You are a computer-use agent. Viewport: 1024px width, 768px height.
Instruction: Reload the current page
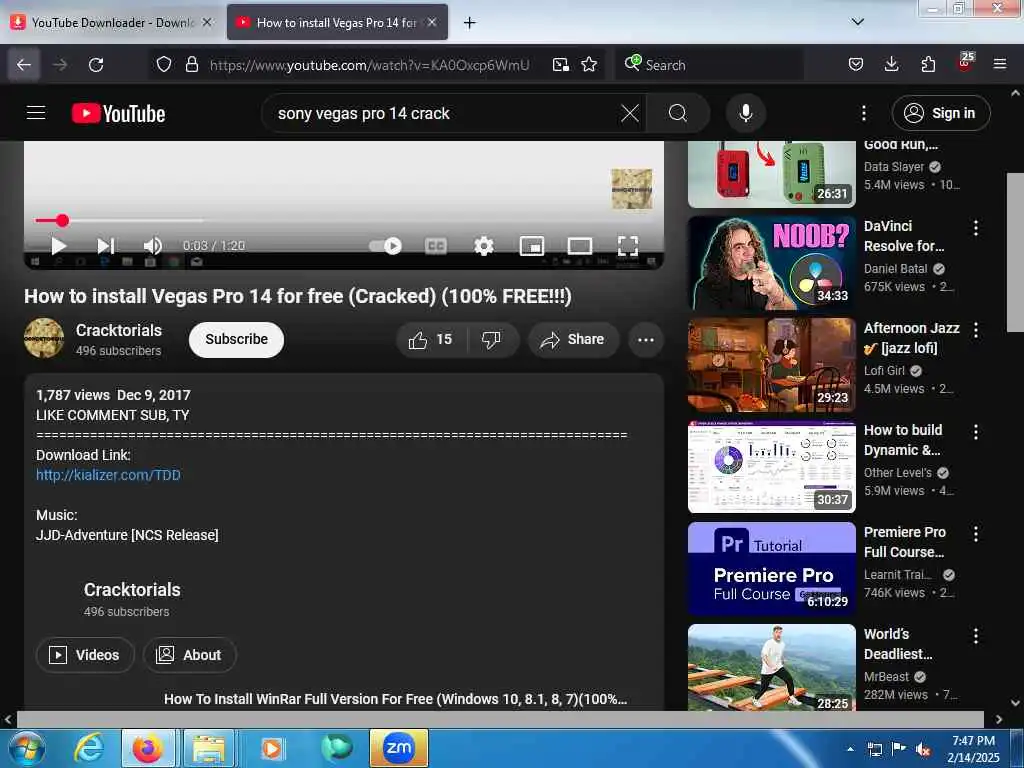pos(96,65)
